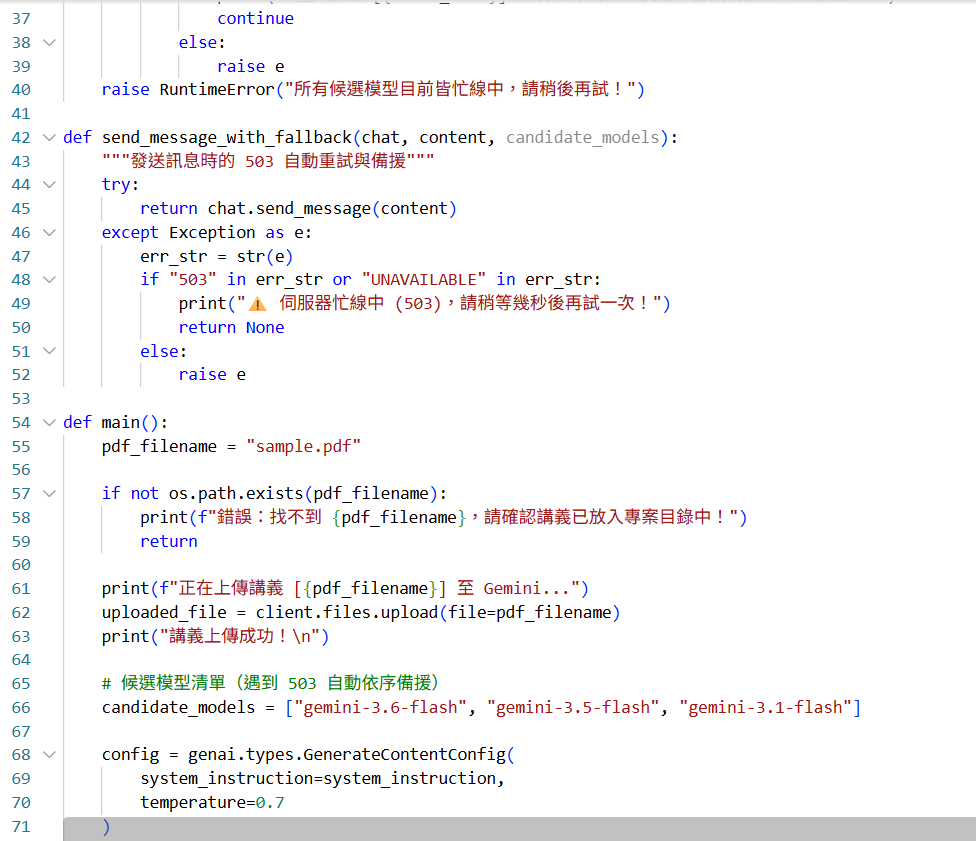Click the "continue" keyword on line 37

tap(256, 19)
